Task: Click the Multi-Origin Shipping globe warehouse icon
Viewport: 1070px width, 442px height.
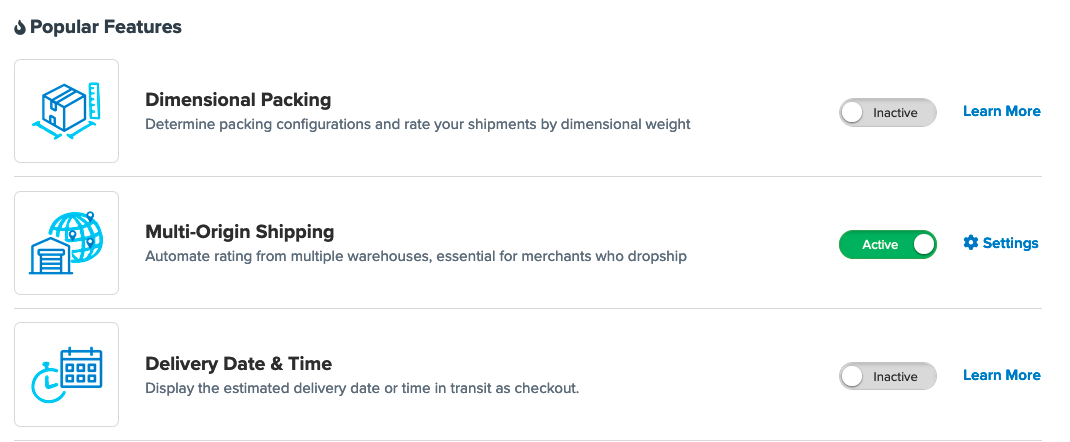Action: pos(66,243)
